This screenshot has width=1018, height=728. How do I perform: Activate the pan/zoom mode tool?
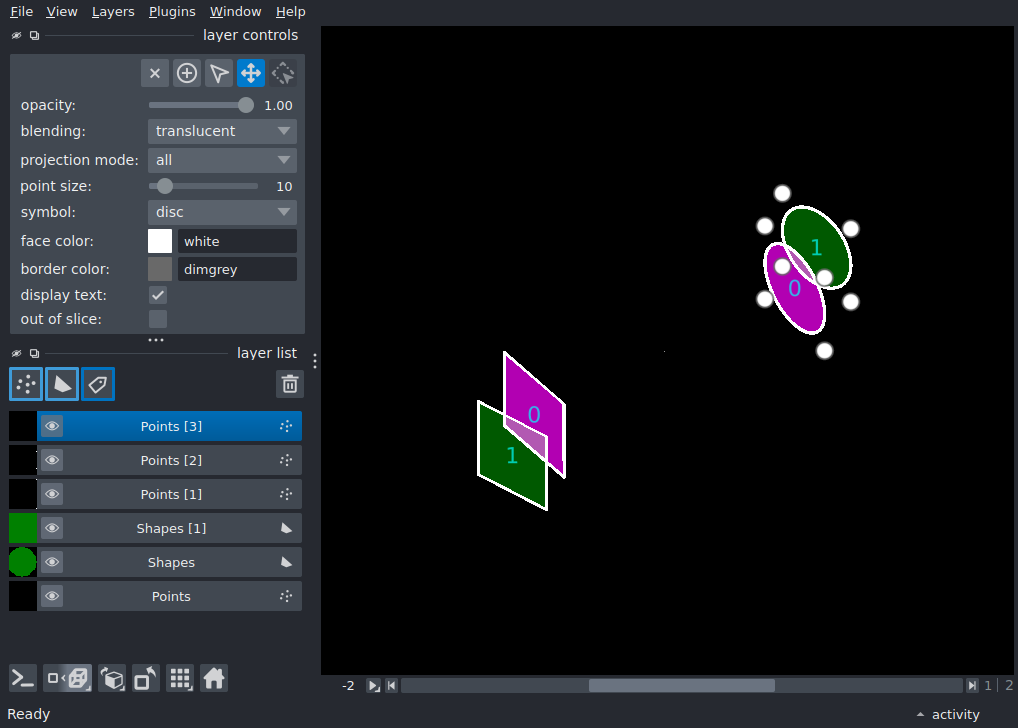(251, 73)
